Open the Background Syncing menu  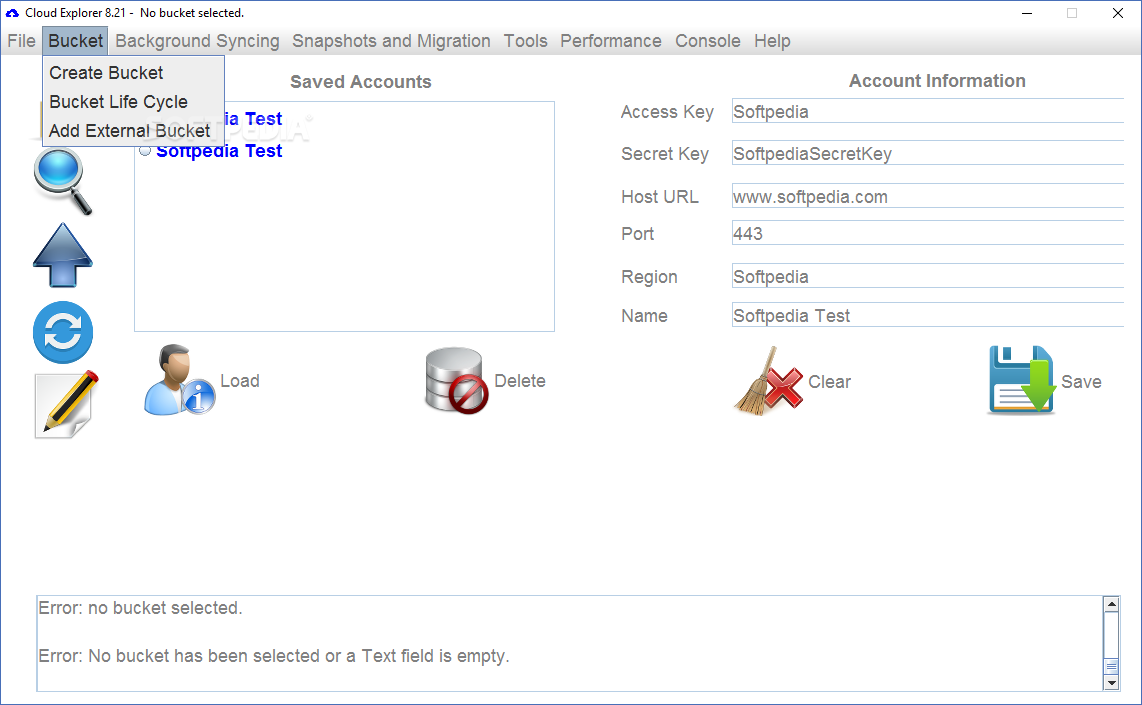(197, 41)
